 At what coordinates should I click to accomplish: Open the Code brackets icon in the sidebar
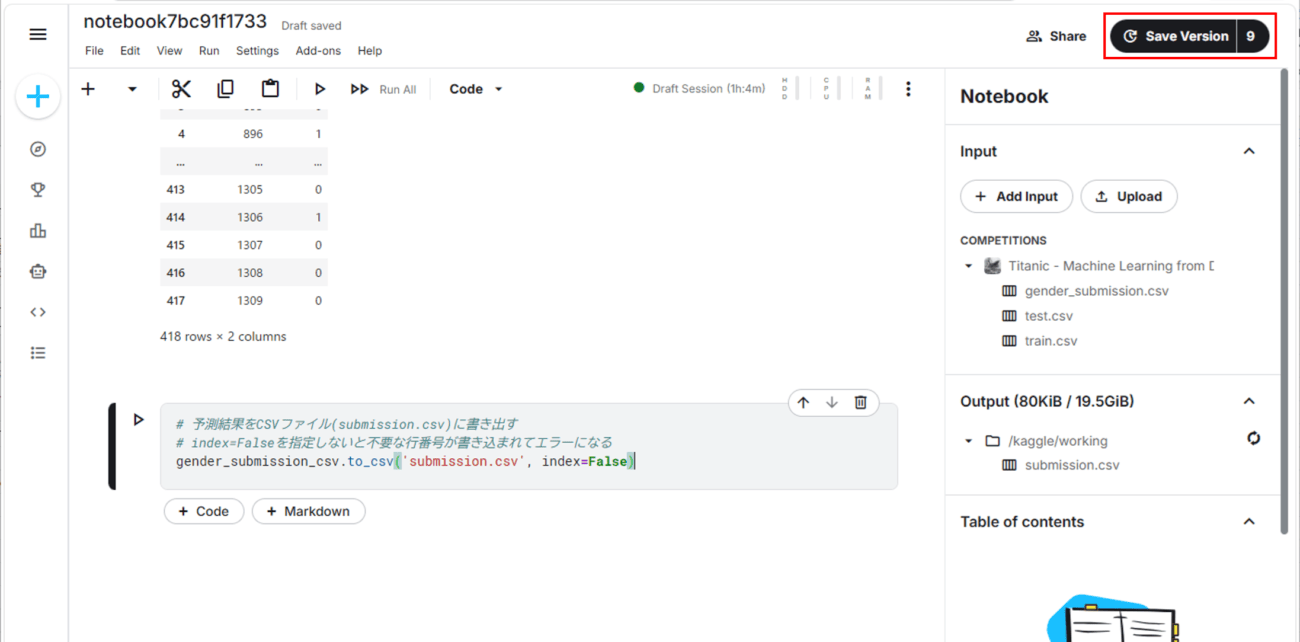pyautogui.click(x=38, y=312)
